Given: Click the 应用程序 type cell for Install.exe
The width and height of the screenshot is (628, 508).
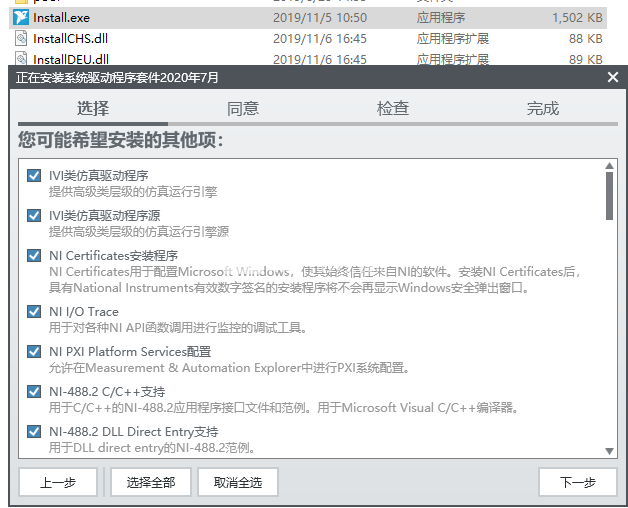Looking at the screenshot, I should [441, 18].
